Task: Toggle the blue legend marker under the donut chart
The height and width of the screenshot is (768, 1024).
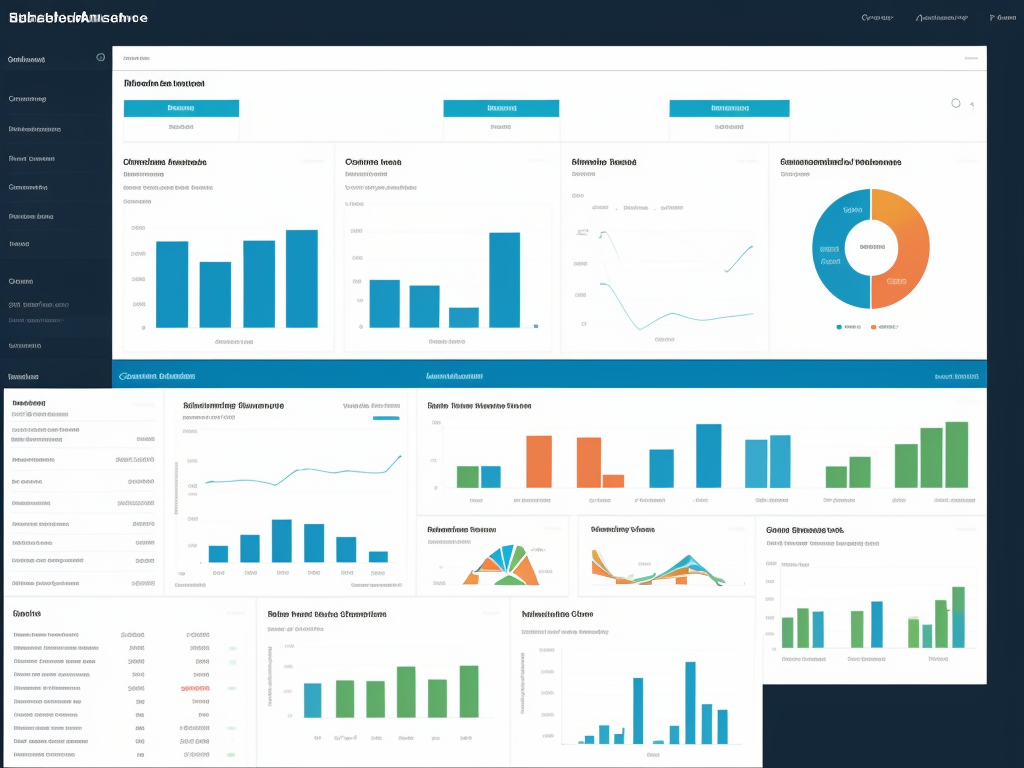Action: pos(839,326)
